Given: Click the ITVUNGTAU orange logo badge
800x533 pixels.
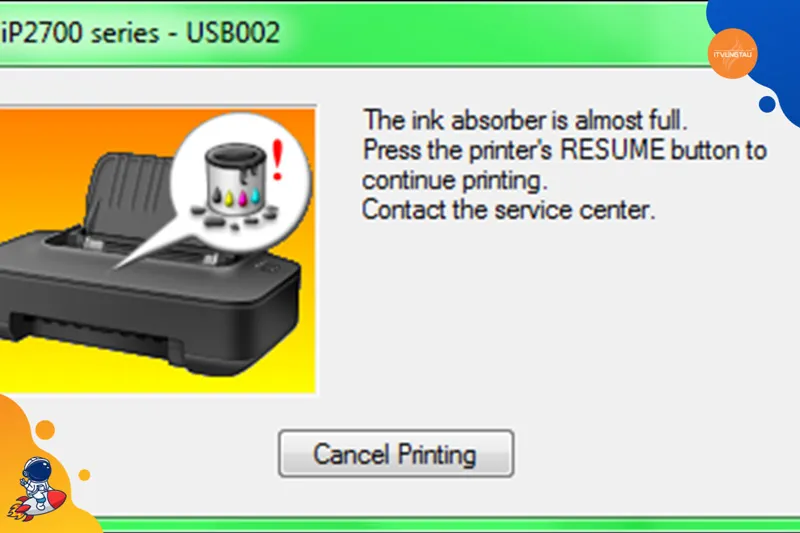Looking at the screenshot, I should 733,54.
